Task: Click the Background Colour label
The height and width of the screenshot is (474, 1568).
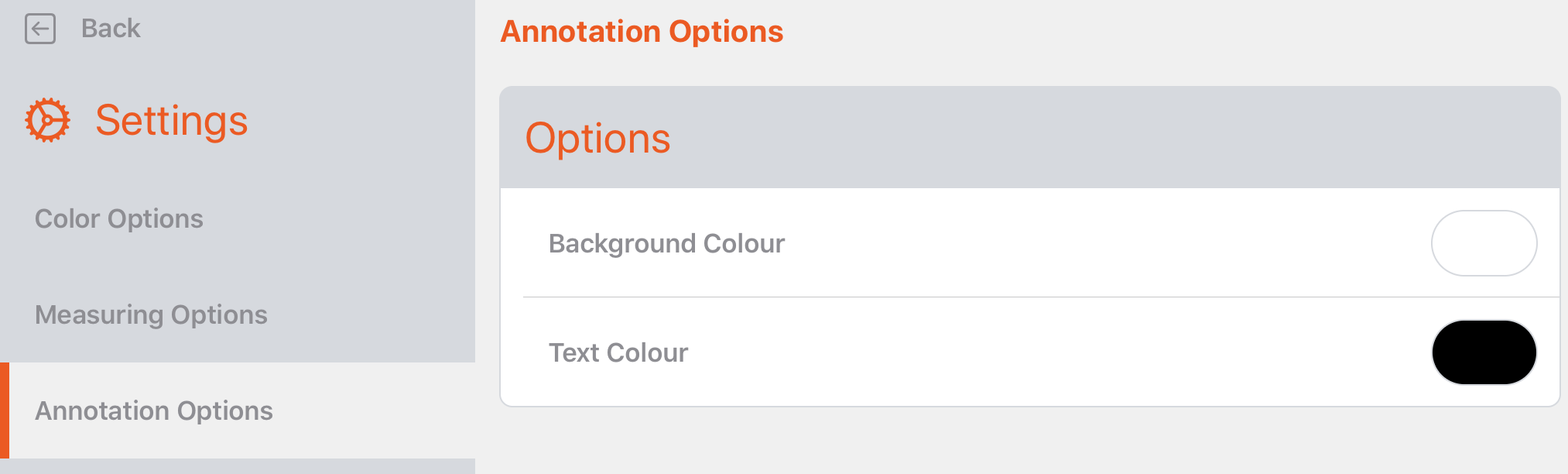Action: (x=666, y=242)
